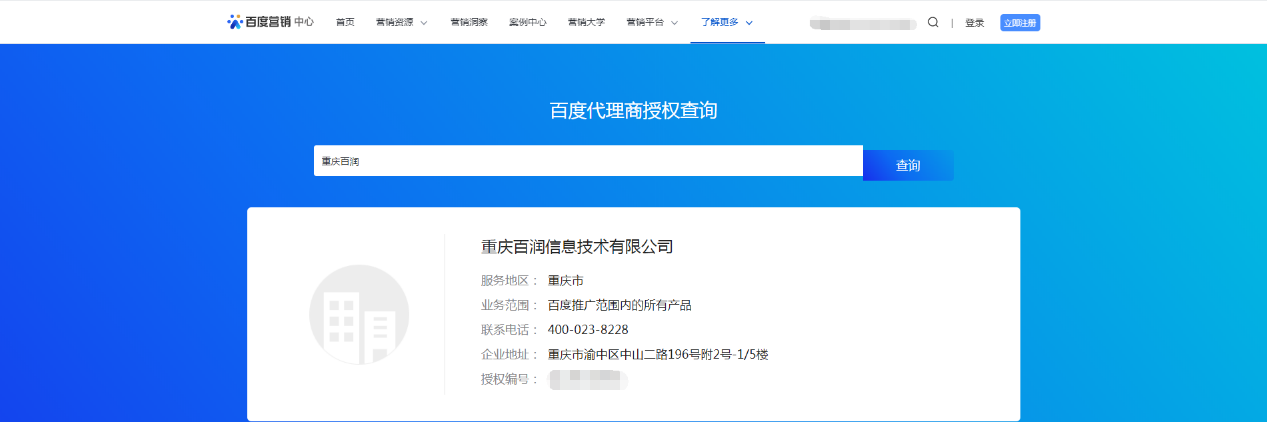Expand the 营销平台 dropdown chevron

[674, 22]
